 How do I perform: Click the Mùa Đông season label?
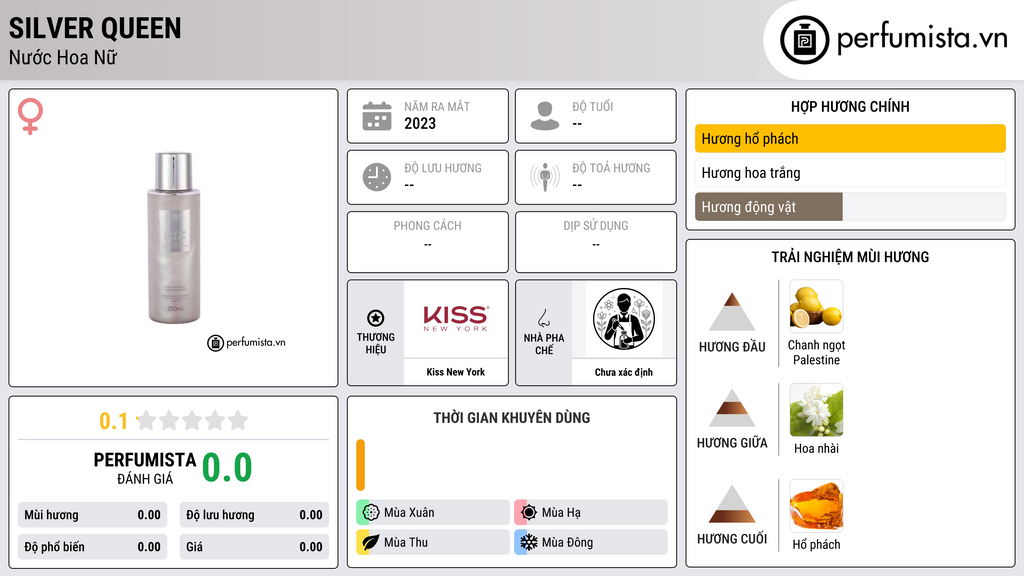pos(567,542)
